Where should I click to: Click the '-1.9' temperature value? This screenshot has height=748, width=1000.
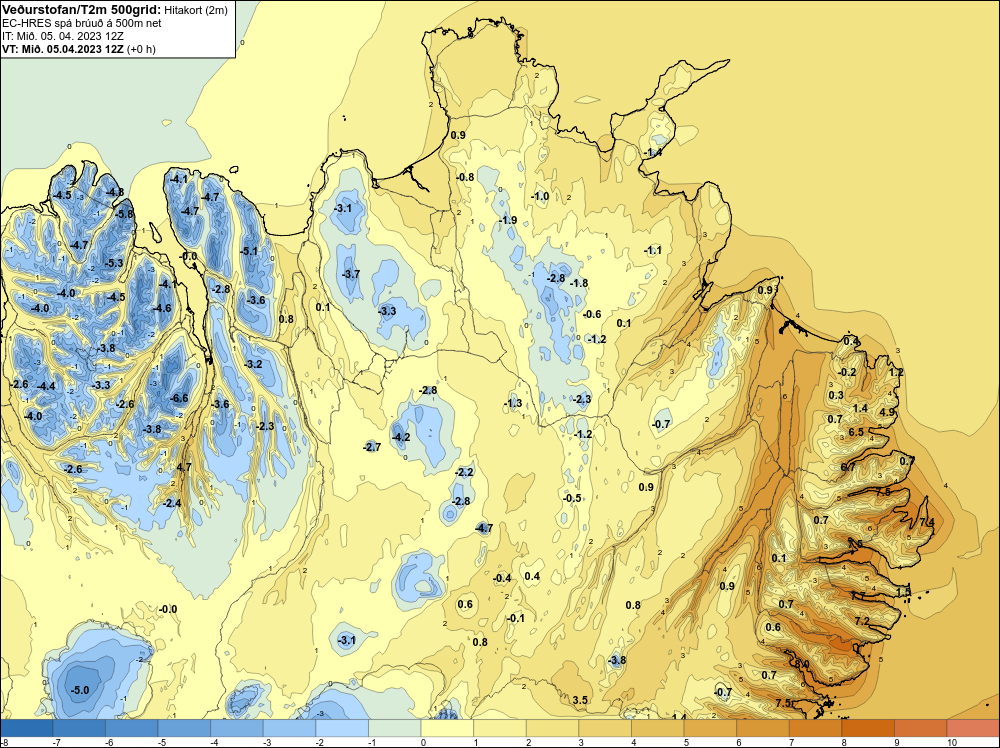508,220
